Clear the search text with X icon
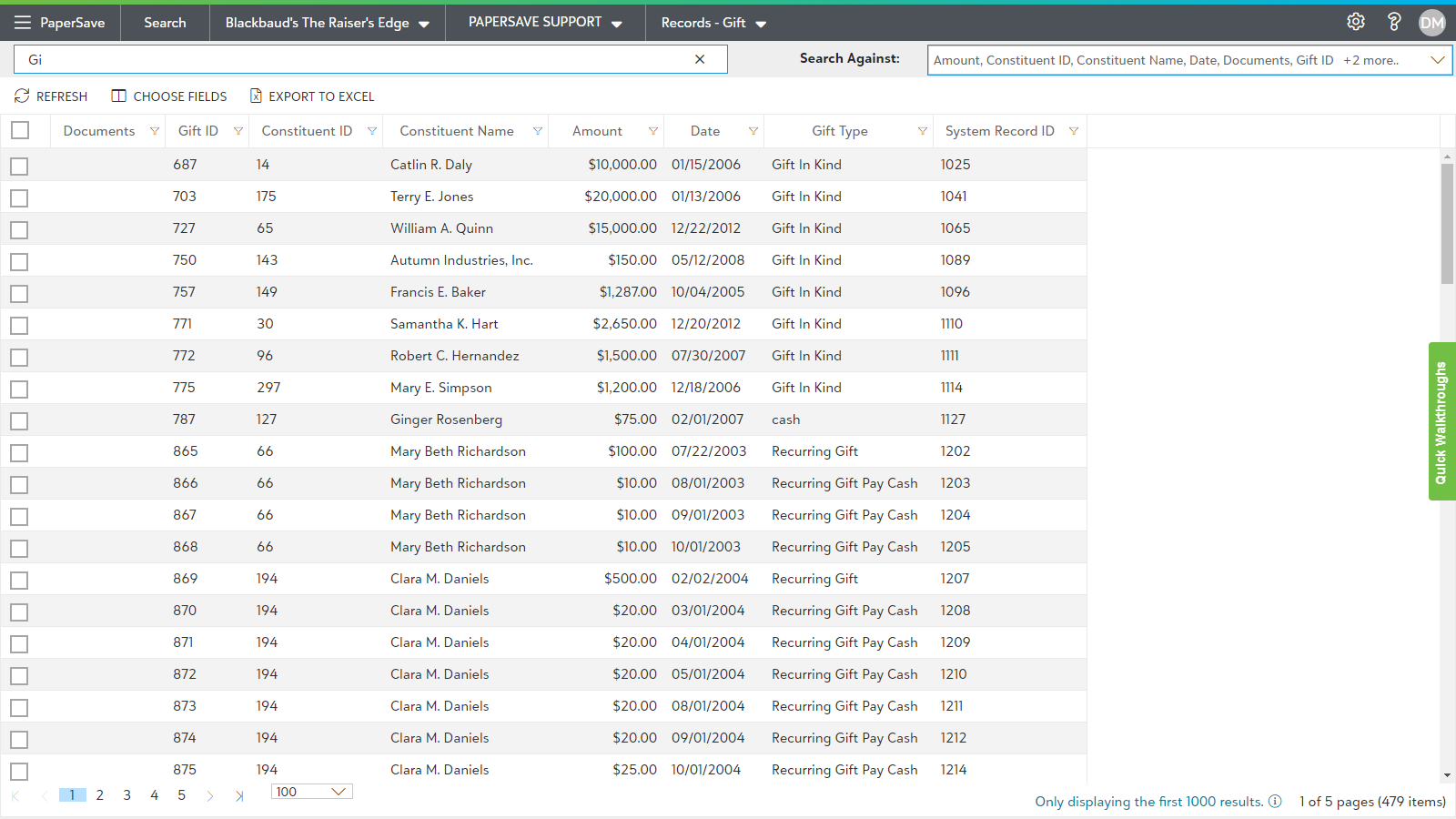The height and width of the screenshot is (819, 1456). pyautogui.click(x=700, y=59)
